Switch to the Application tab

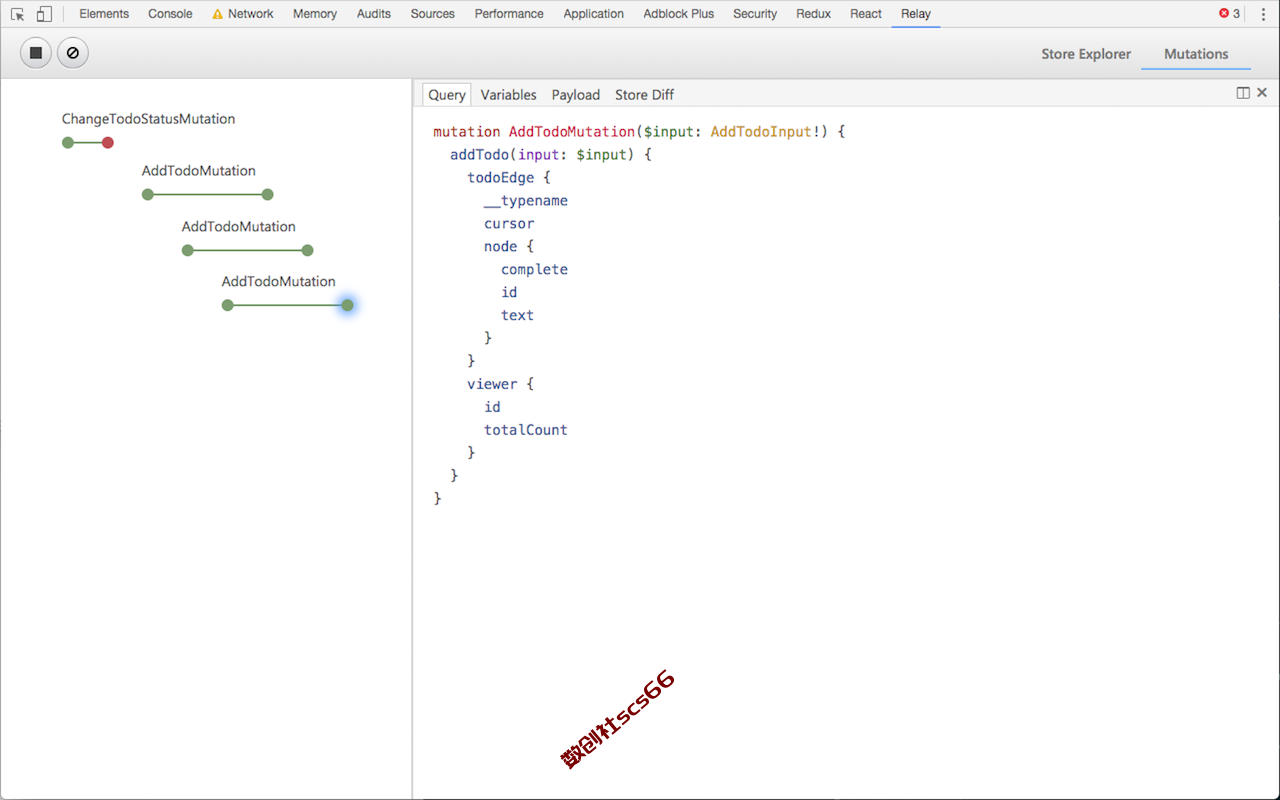tap(594, 14)
